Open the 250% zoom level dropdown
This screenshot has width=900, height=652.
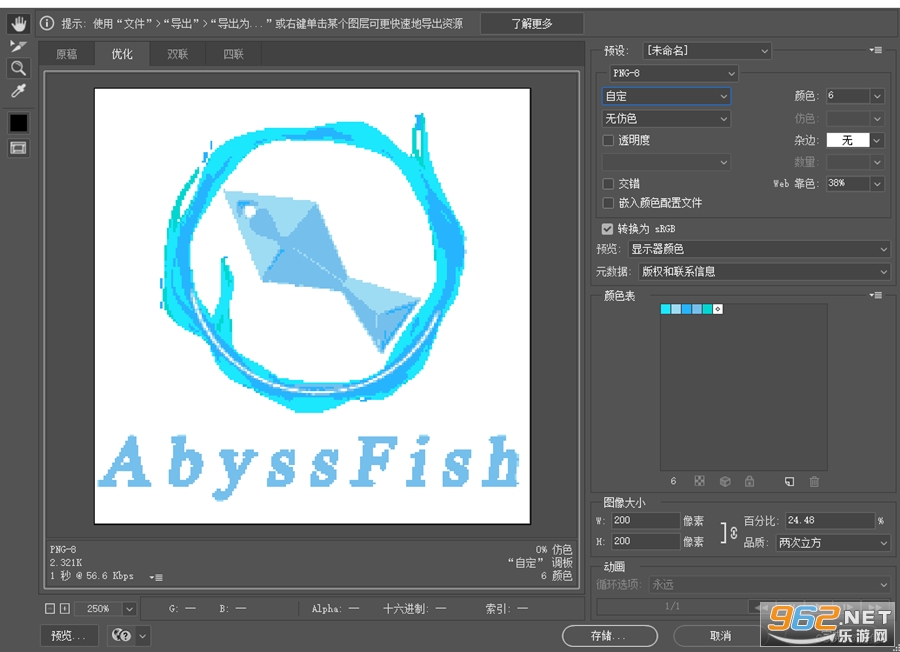pos(129,608)
